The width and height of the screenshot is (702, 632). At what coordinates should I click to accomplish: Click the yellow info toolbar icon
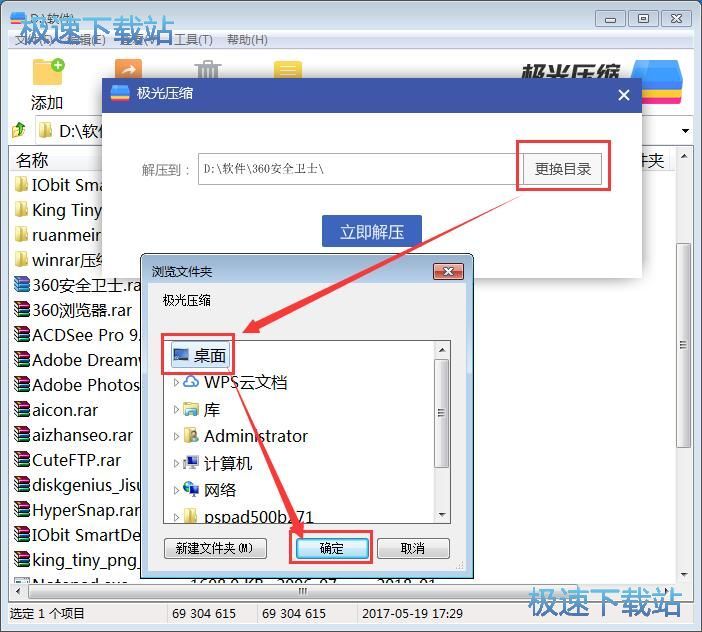tap(287, 69)
